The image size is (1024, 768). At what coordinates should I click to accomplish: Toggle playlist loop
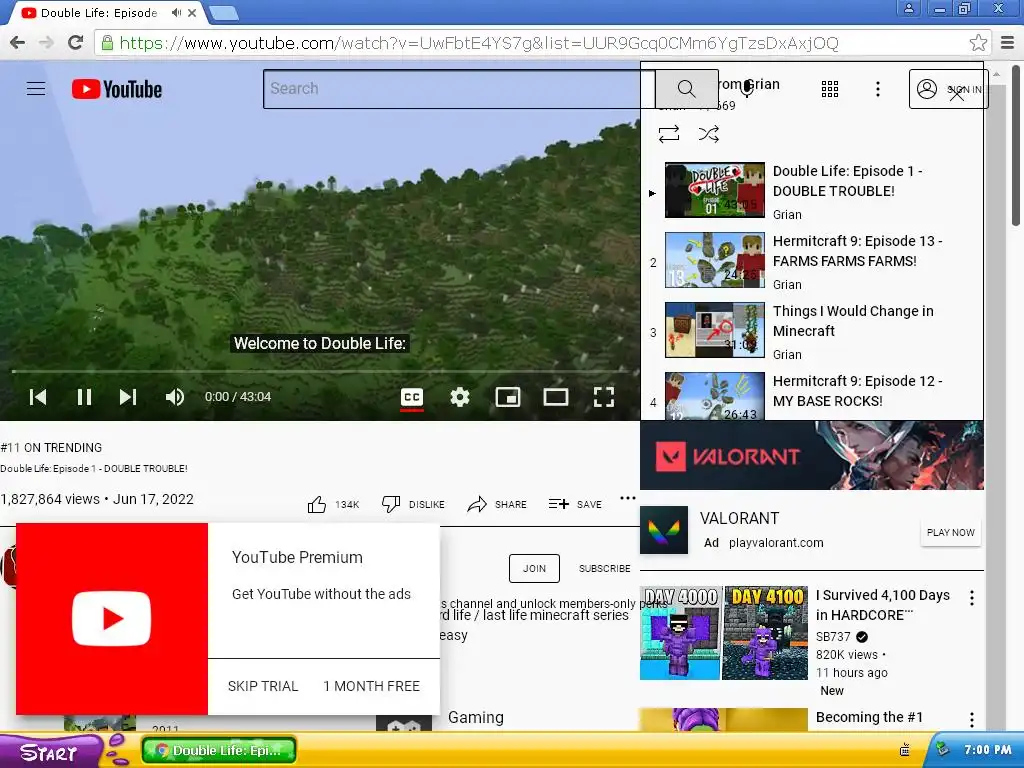[x=669, y=134]
